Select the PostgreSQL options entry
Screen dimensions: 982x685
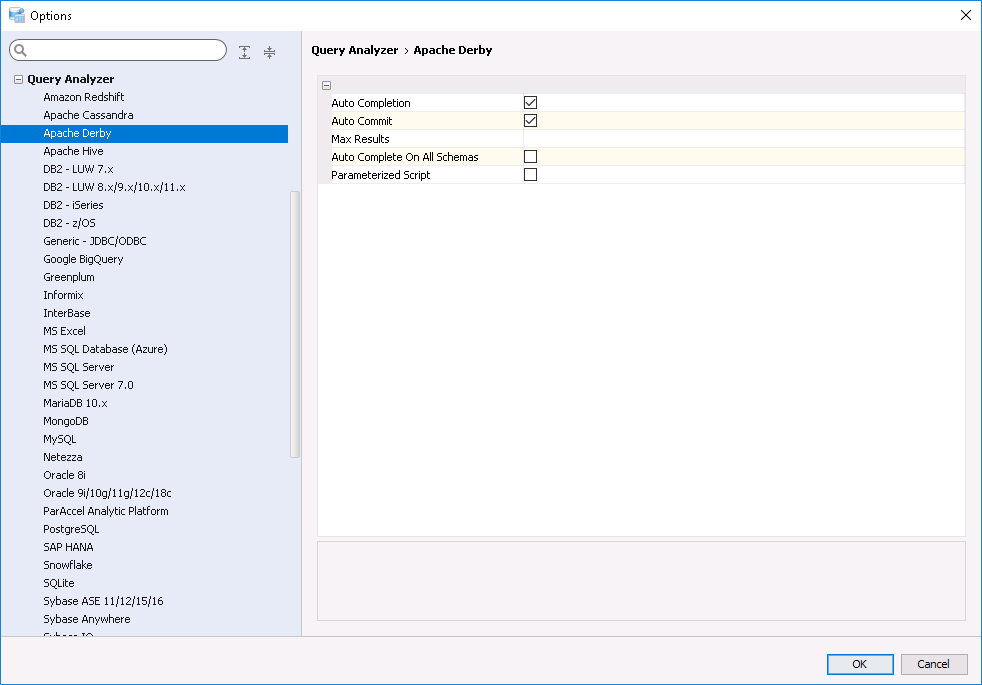pyautogui.click(x=71, y=529)
